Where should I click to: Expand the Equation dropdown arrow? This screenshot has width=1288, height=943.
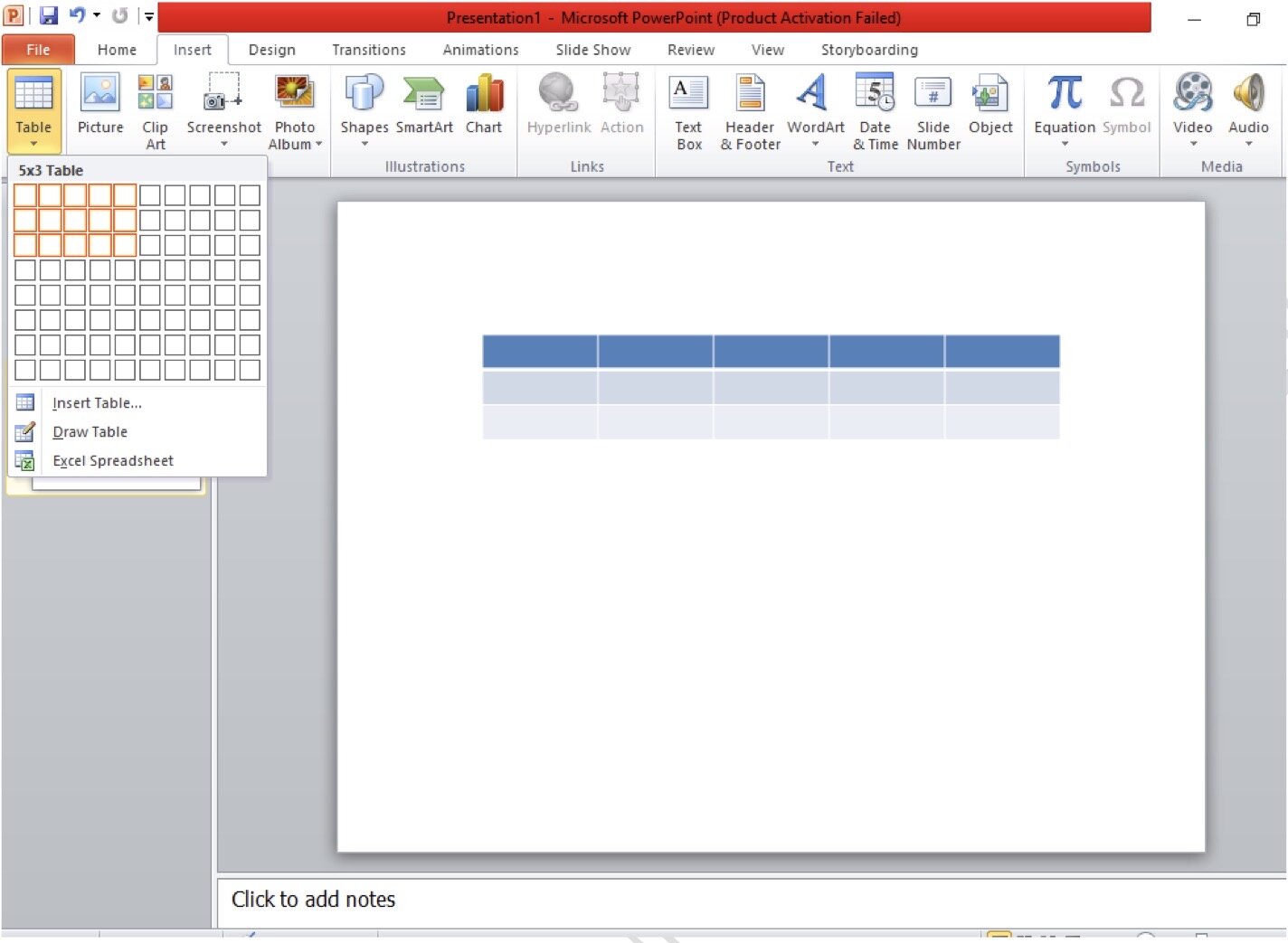1065,144
